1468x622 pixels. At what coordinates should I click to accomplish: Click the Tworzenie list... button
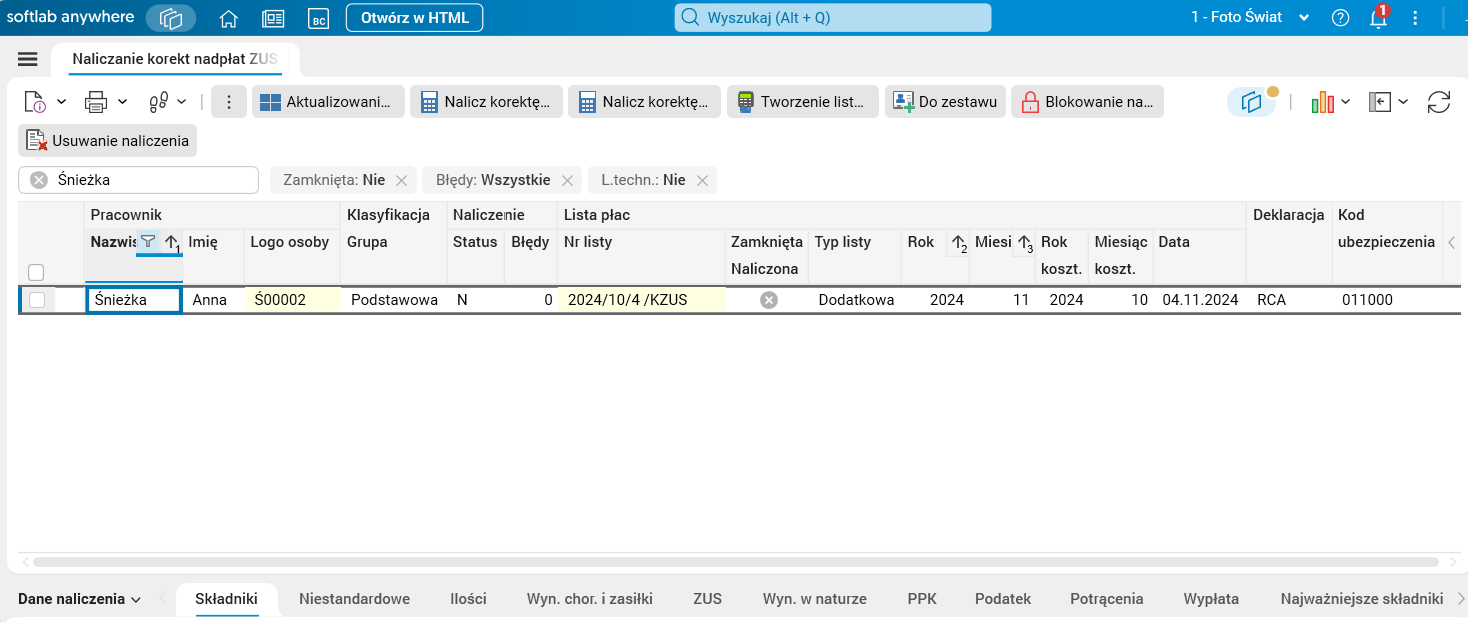pos(802,101)
